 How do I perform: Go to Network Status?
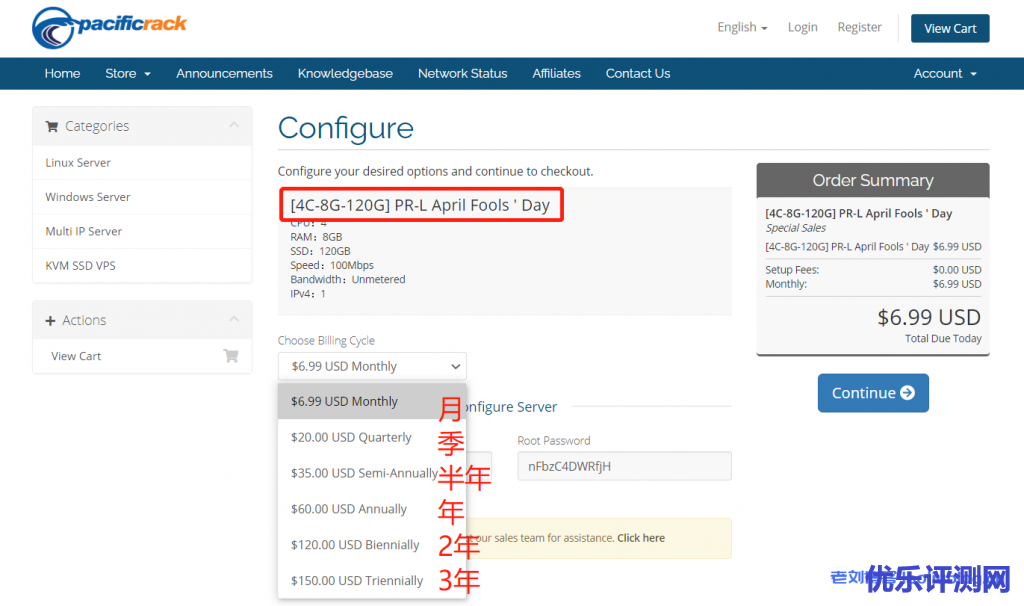462,74
